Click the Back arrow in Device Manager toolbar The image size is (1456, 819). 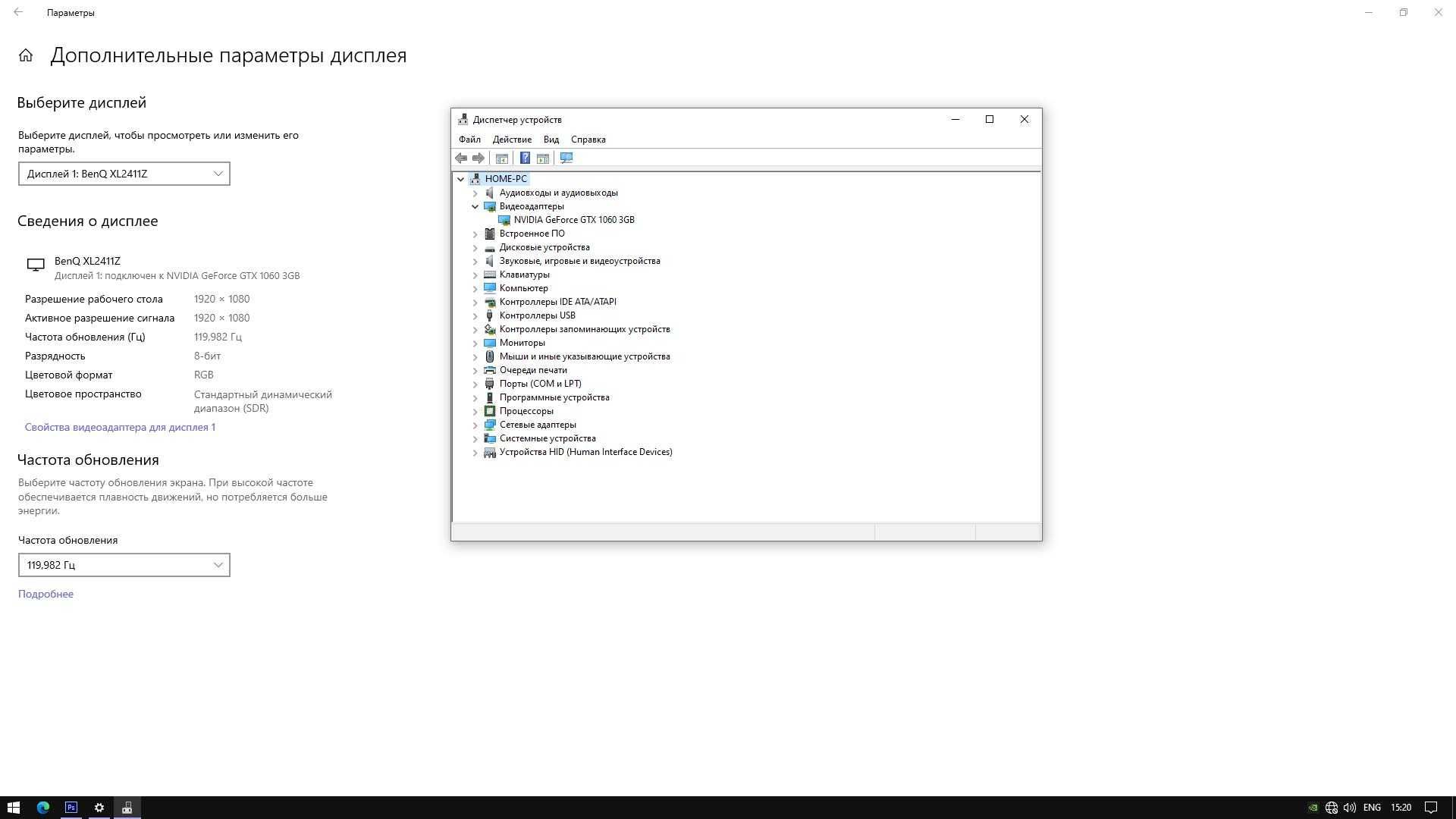(461, 158)
